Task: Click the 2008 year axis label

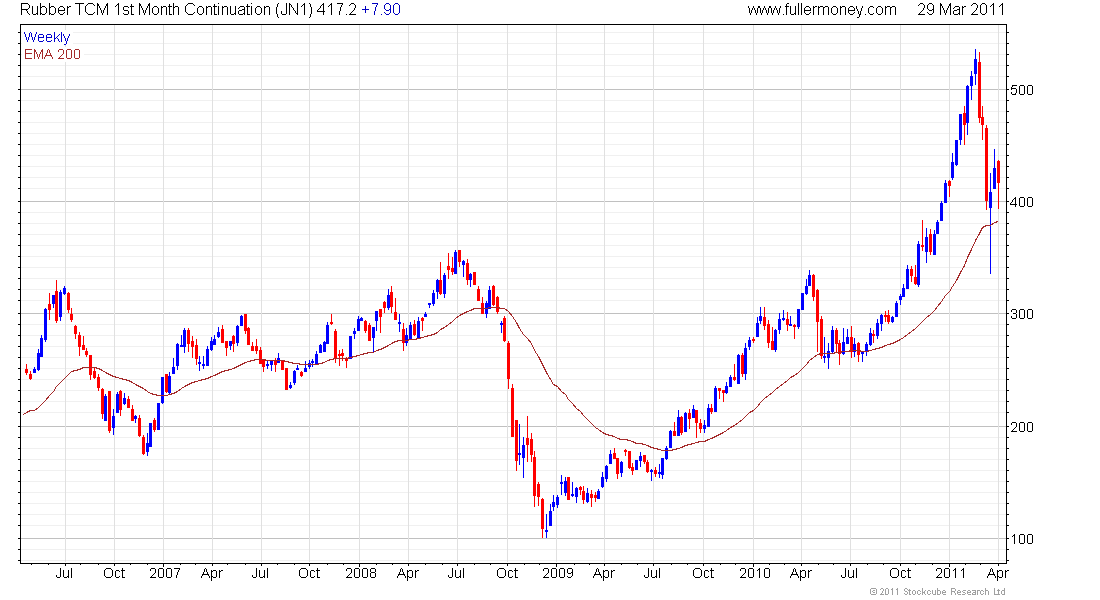Action: [x=361, y=573]
